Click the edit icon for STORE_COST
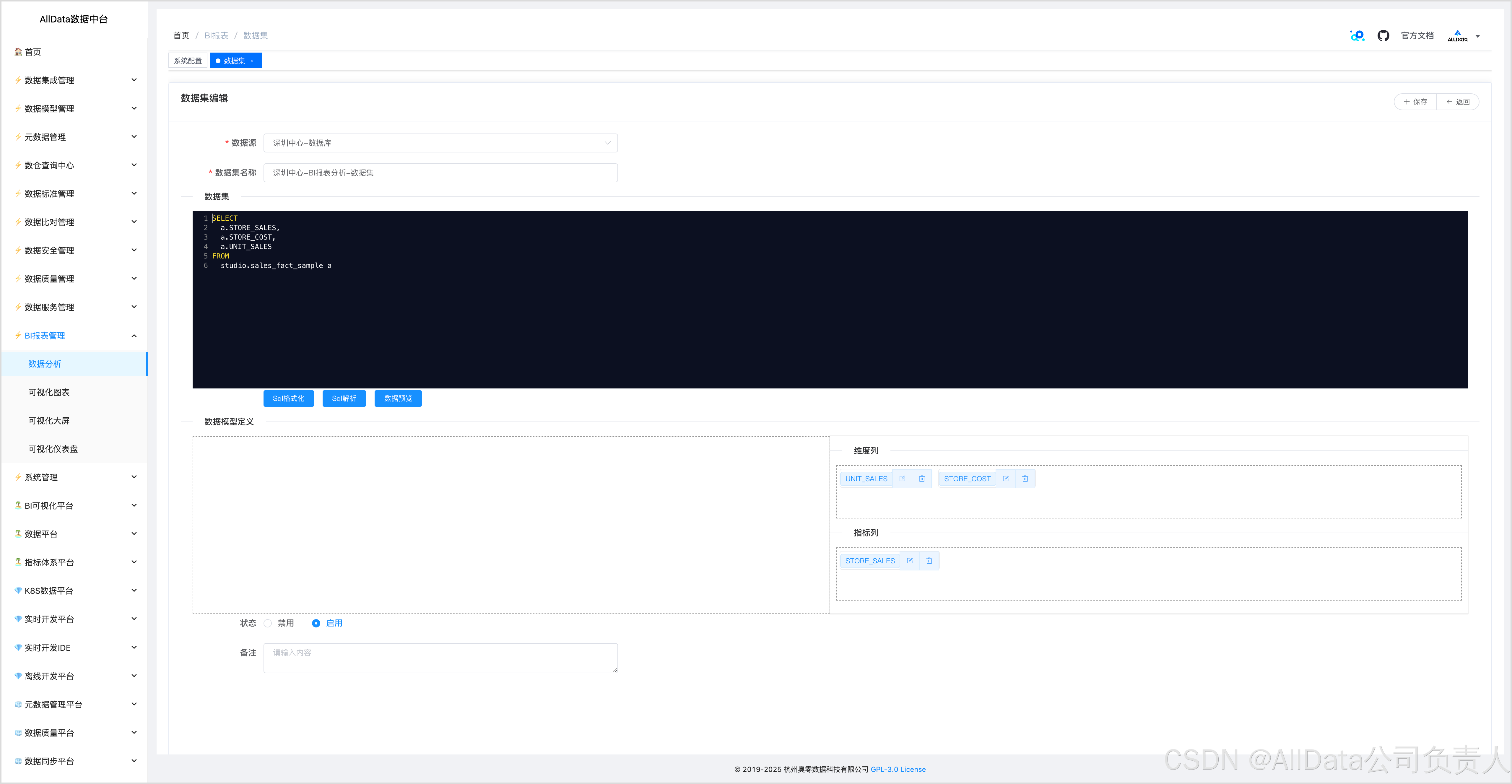Screen dimensions: 1512x784 [1005, 478]
